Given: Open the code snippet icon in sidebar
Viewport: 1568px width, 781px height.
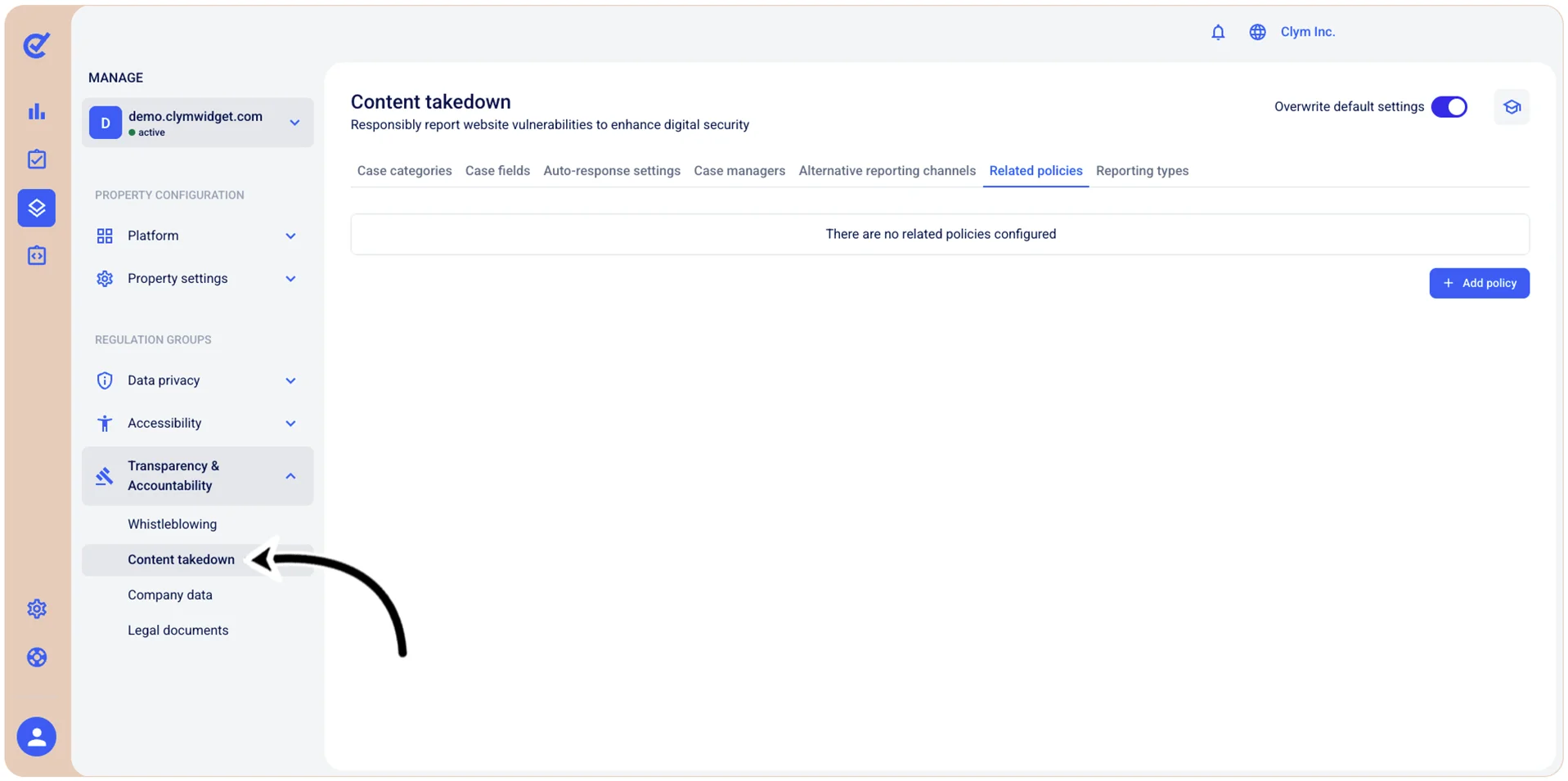Looking at the screenshot, I should coord(37,256).
